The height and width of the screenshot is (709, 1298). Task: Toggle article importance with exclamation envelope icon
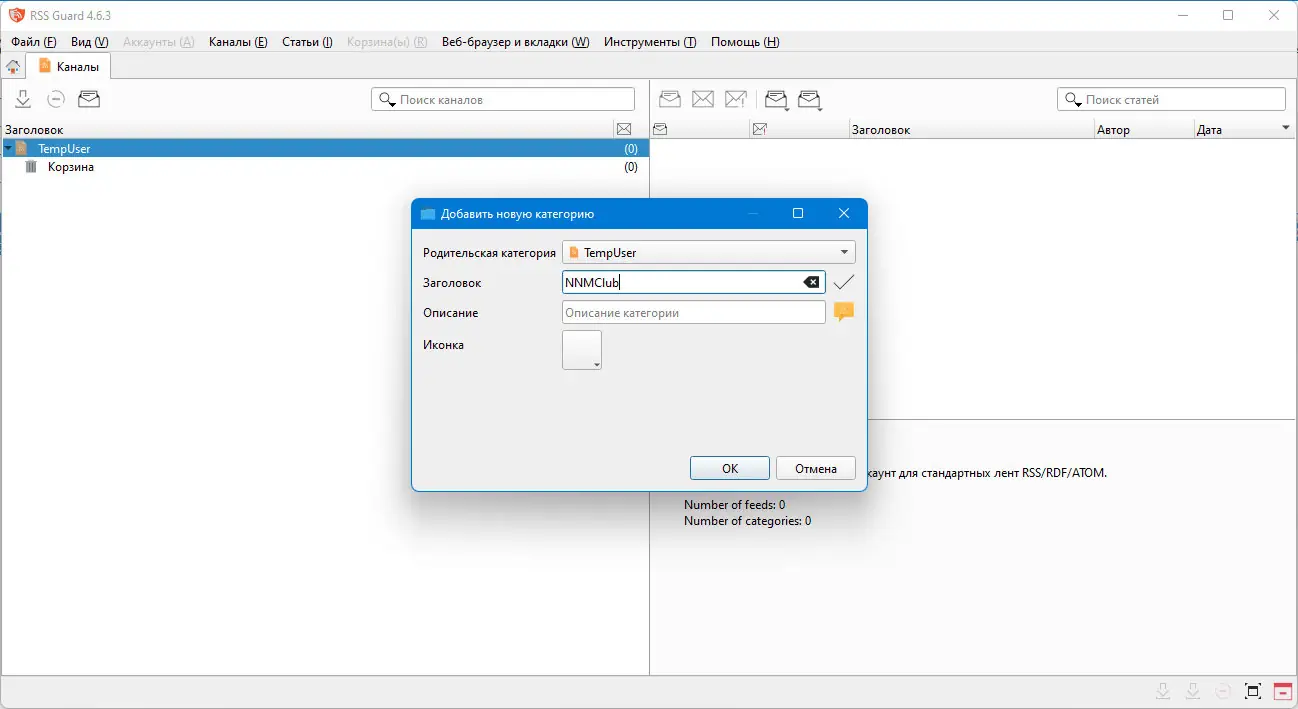[736, 99]
